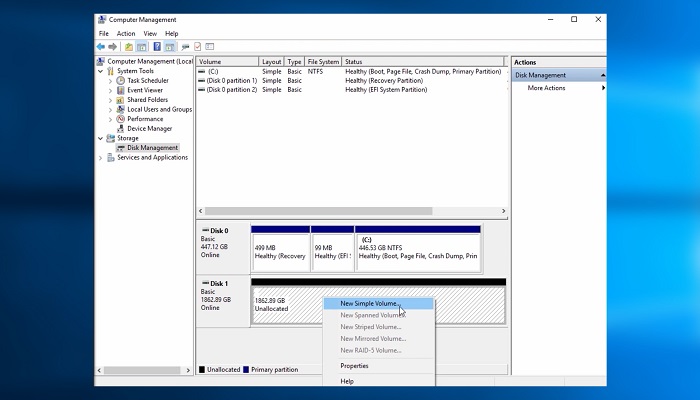This screenshot has height=400, width=700.
Task: Open More Actions submenu arrow
Action: coord(603,88)
